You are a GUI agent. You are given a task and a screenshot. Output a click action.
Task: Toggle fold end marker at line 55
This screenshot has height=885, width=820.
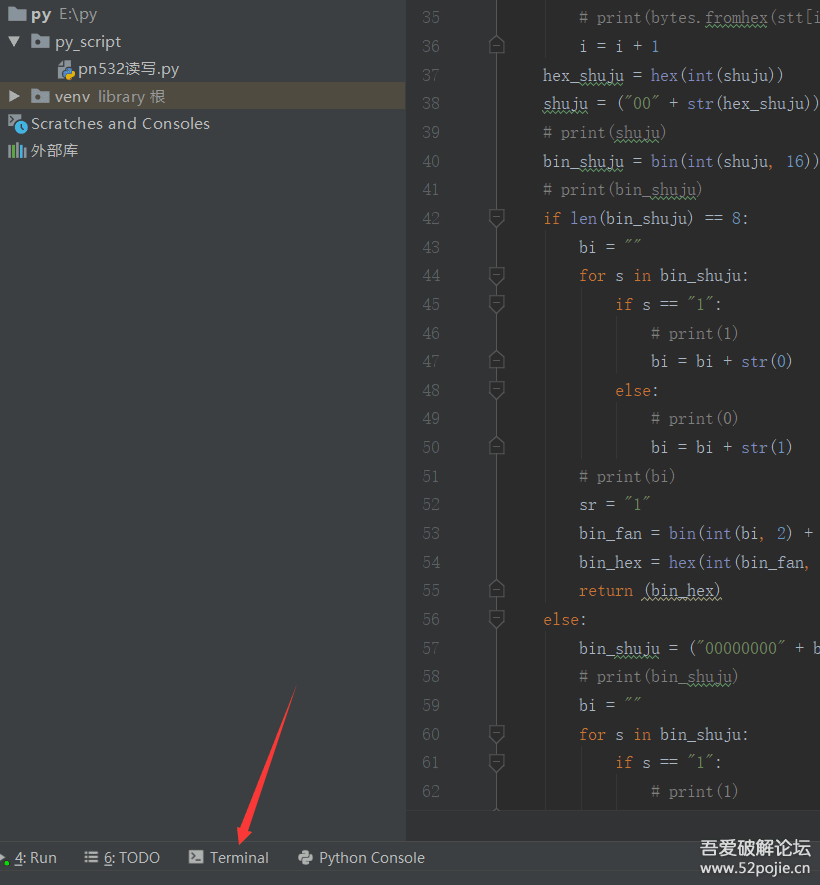click(497, 589)
